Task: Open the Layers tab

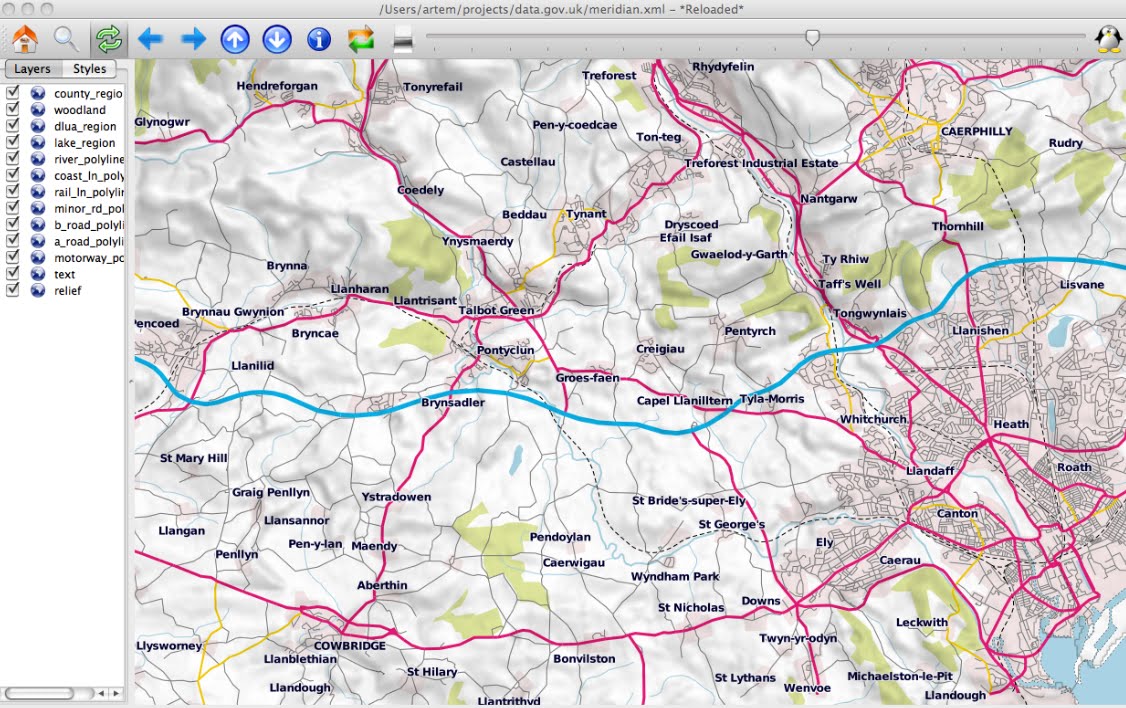Action: click(33, 69)
